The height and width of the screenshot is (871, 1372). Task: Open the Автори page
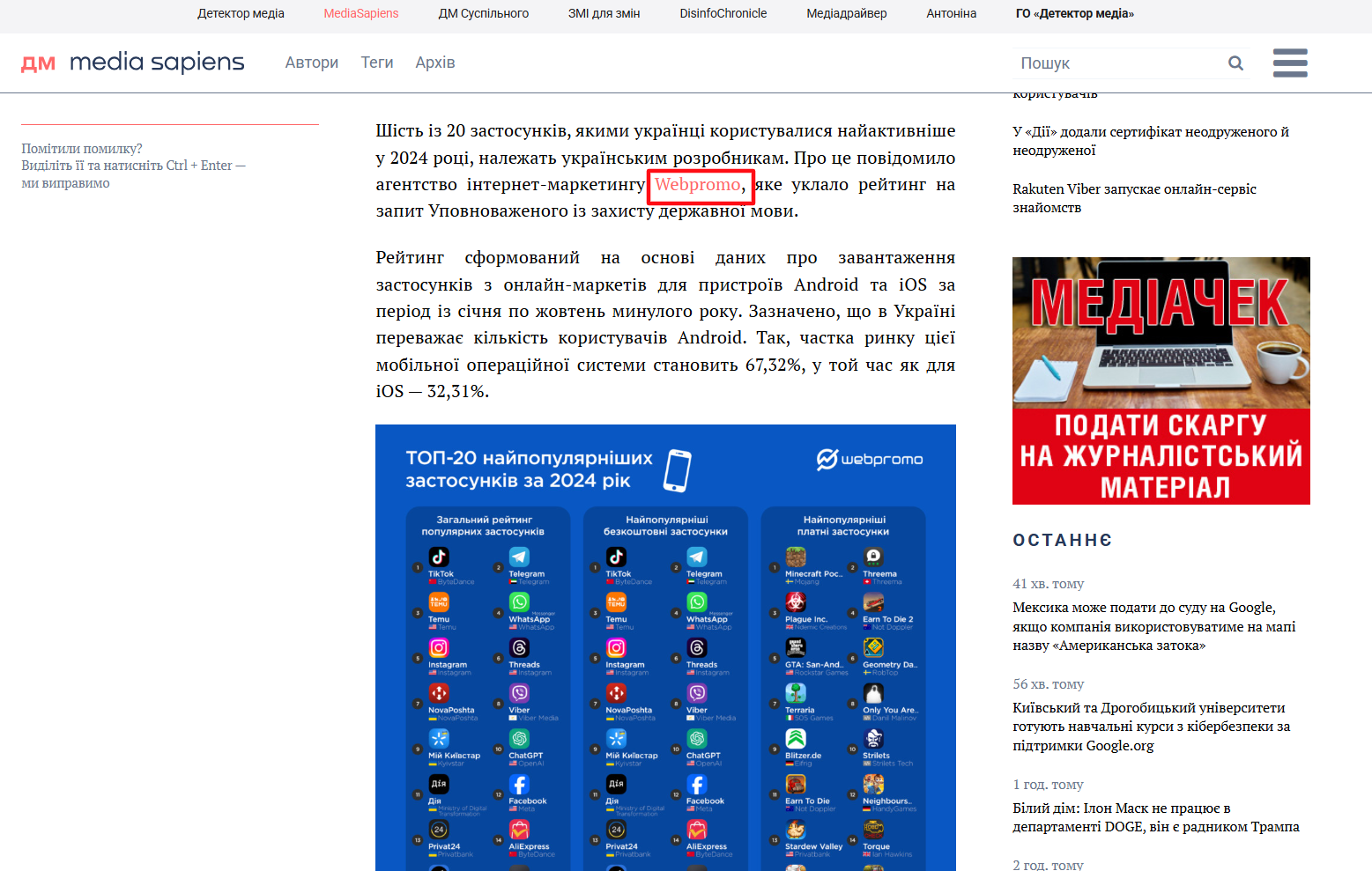(x=311, y=62)
